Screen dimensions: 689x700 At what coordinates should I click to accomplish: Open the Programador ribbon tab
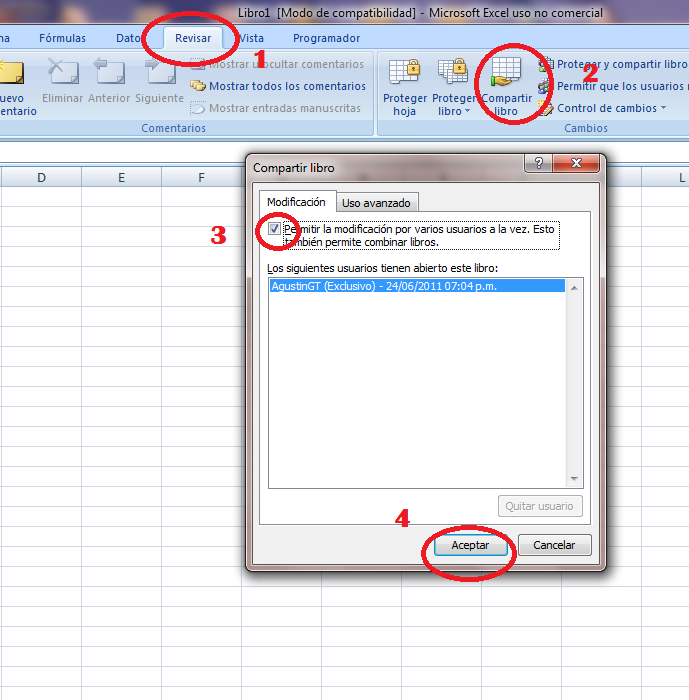point(326,38)
